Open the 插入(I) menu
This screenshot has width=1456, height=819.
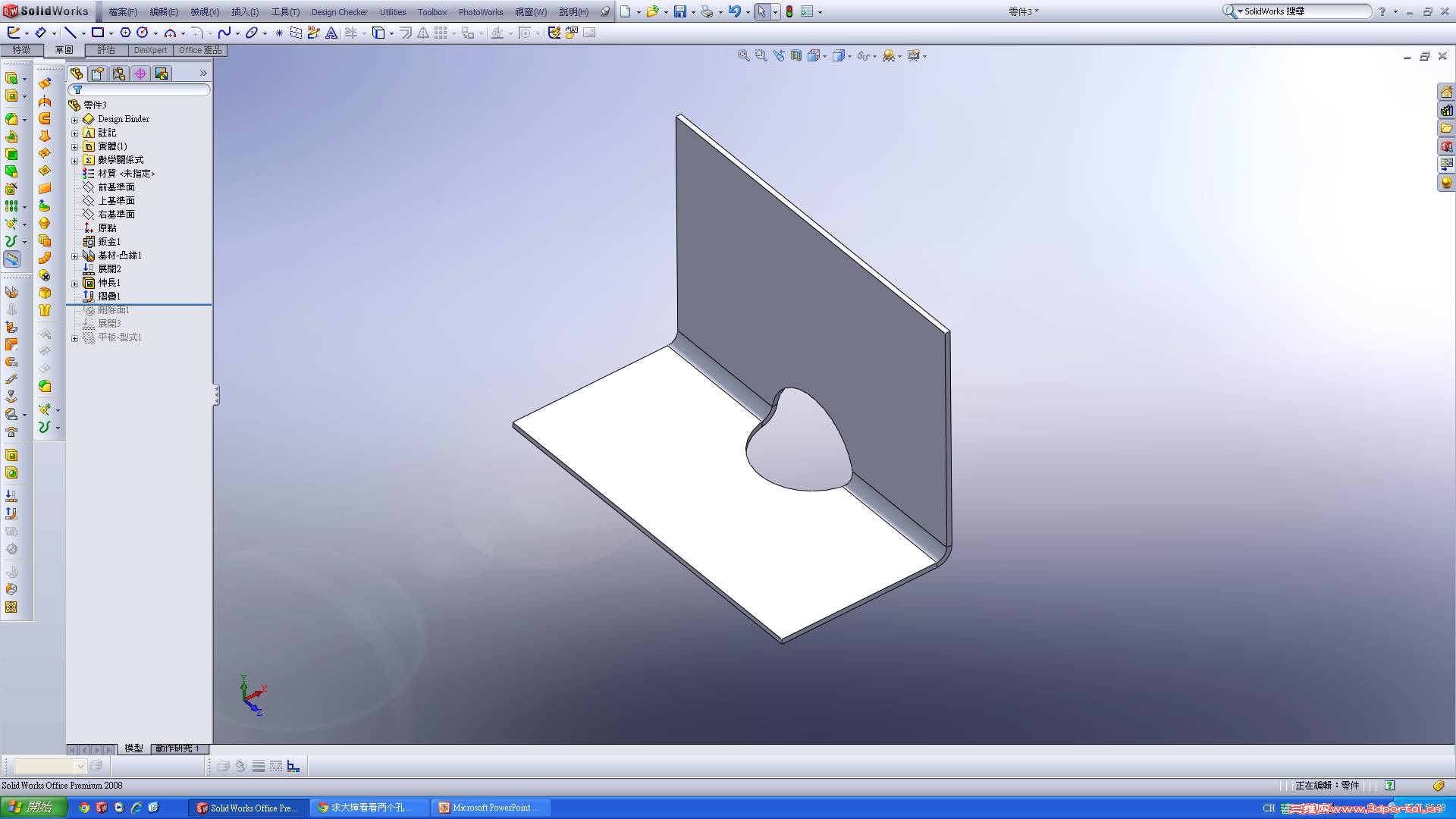click(x=244, y=11)
